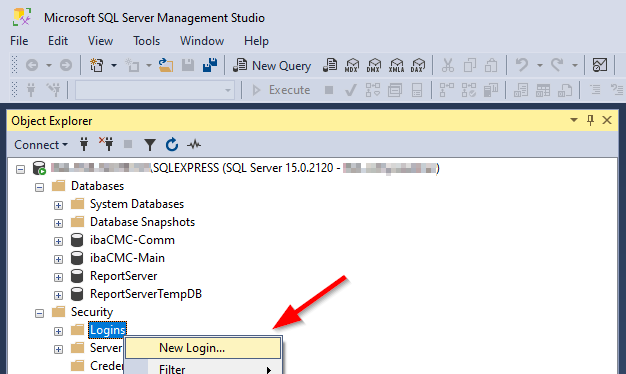Expand the Database Snapshots folder
The image size is (626, 374).
click(59, 223)
